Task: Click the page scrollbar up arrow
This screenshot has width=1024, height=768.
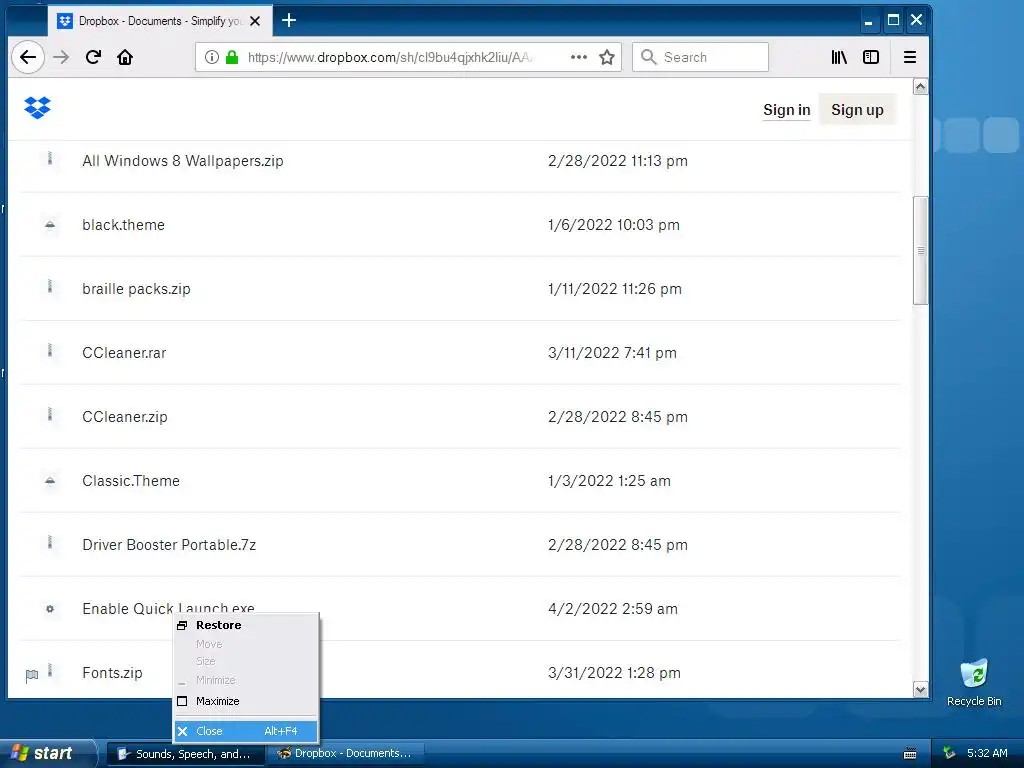Action: 920,87
